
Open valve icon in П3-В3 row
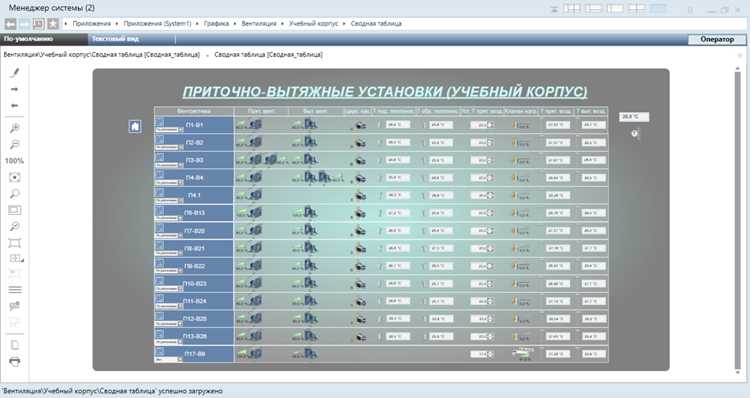520,160
